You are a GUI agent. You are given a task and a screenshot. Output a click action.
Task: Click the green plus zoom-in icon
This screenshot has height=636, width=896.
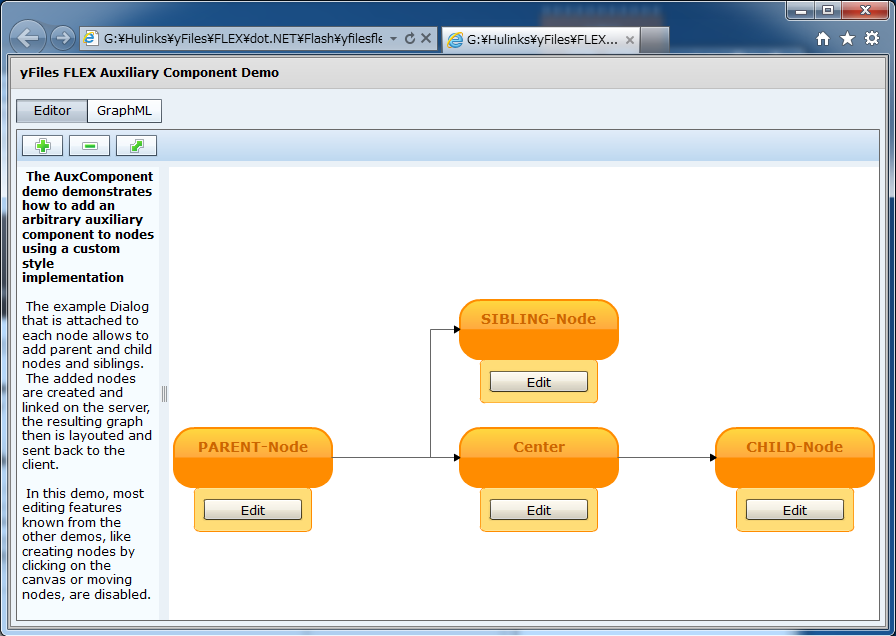42,146
